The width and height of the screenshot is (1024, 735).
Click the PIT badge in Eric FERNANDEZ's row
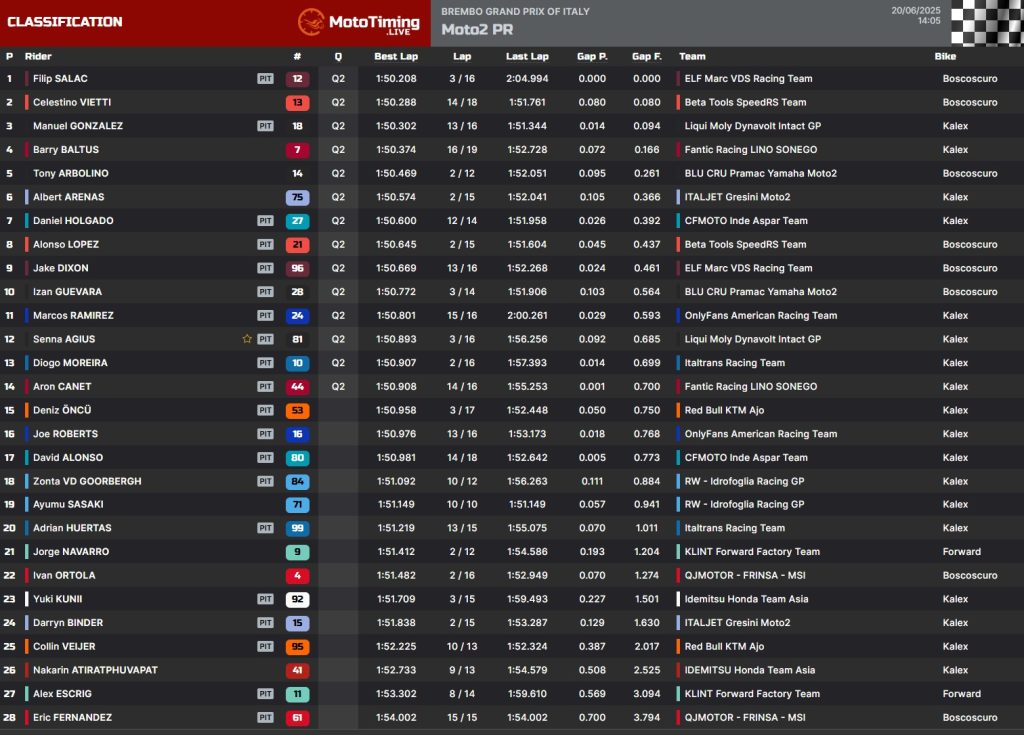[x=265, y=717]
